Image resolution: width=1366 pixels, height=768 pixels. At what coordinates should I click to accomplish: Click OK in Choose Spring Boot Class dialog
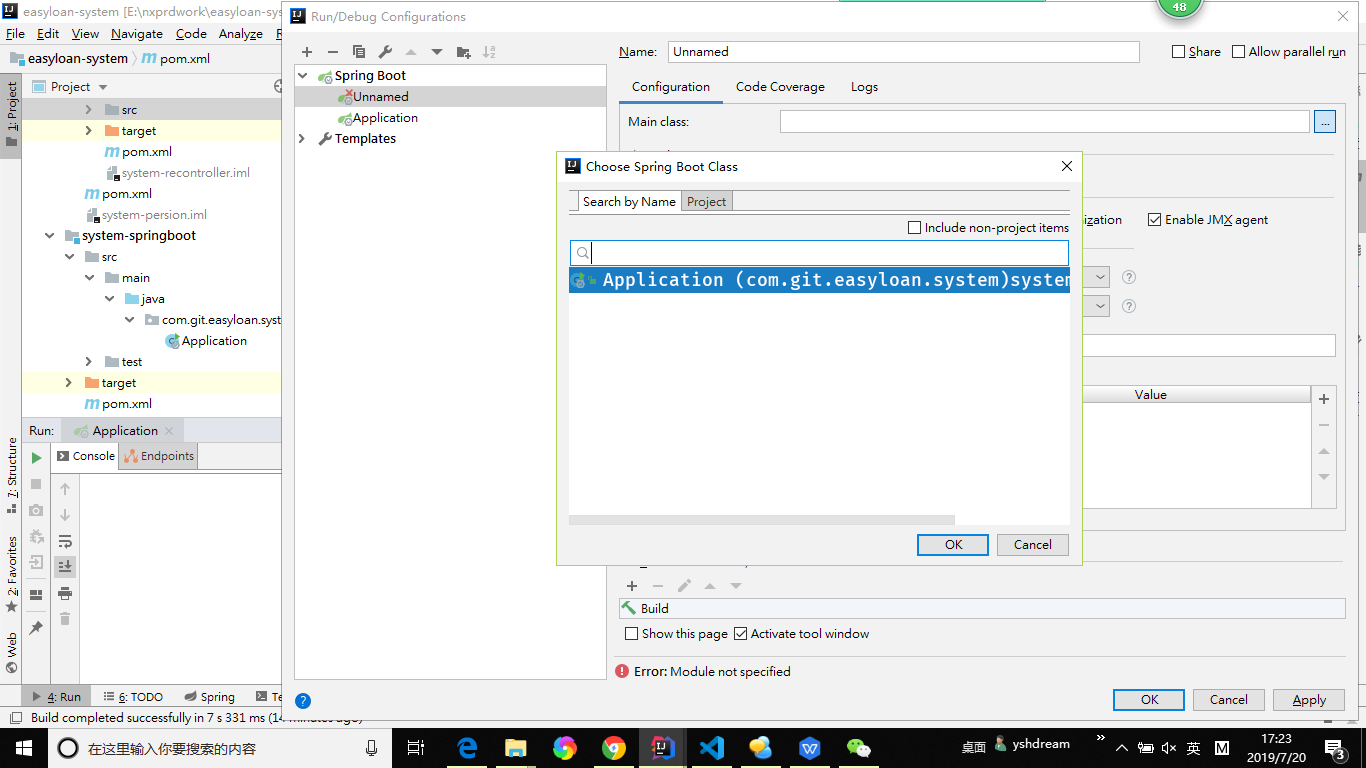(953, 545)
